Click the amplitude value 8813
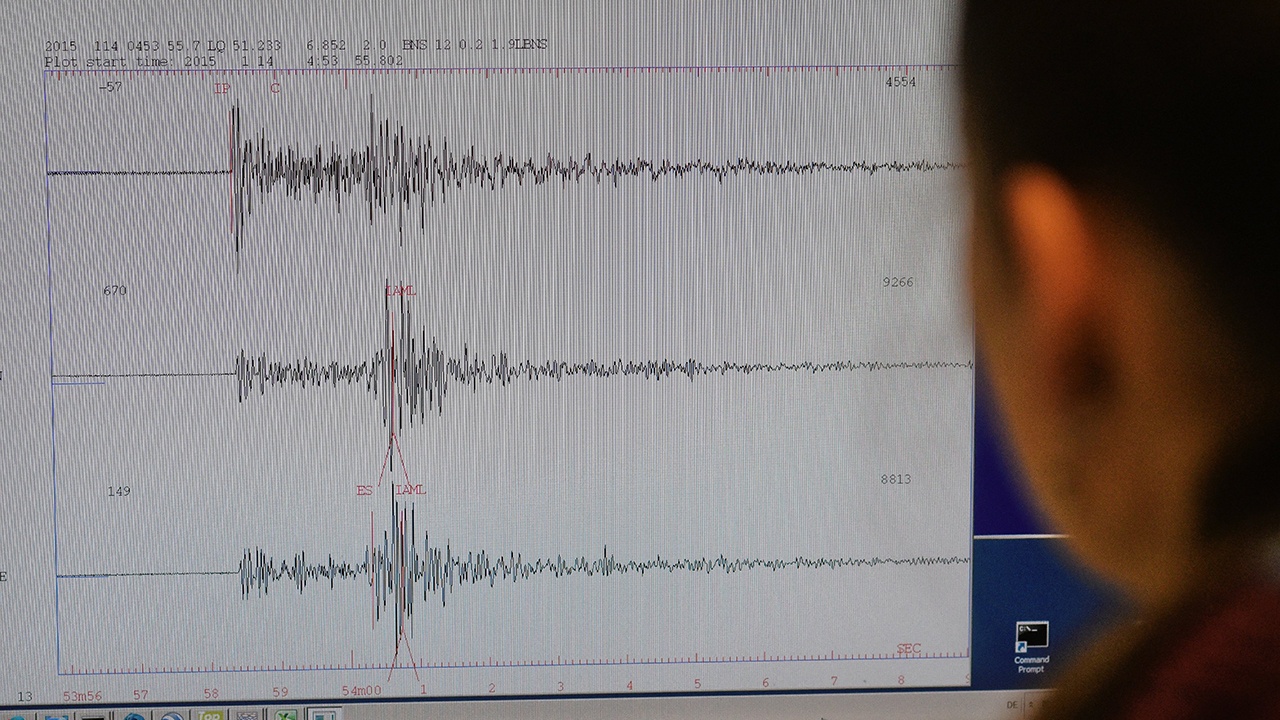The image size is (1280, 720). [x=895, y=480]
